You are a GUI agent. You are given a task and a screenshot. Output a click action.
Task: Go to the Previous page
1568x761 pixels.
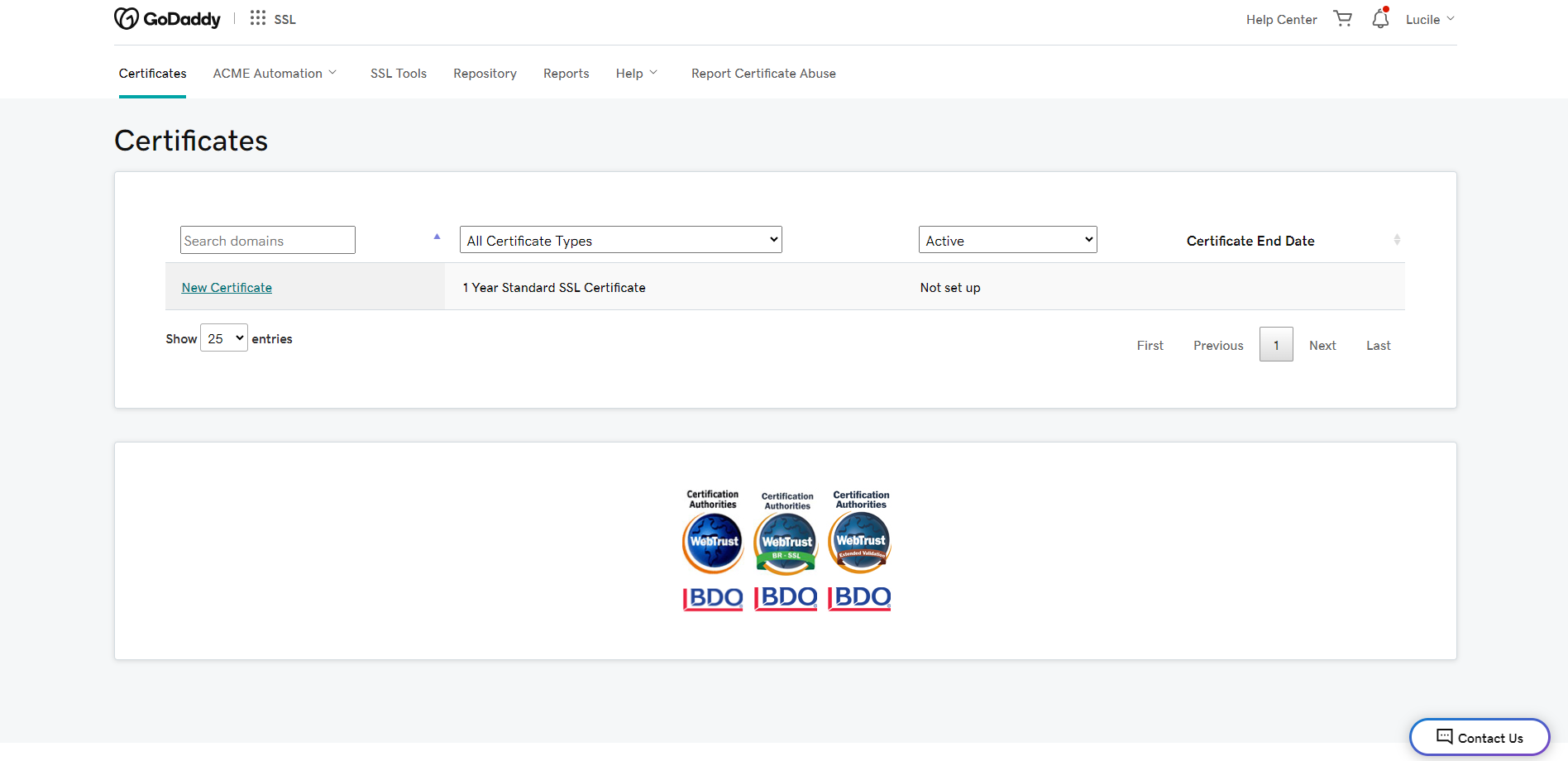pos(1218,345)
